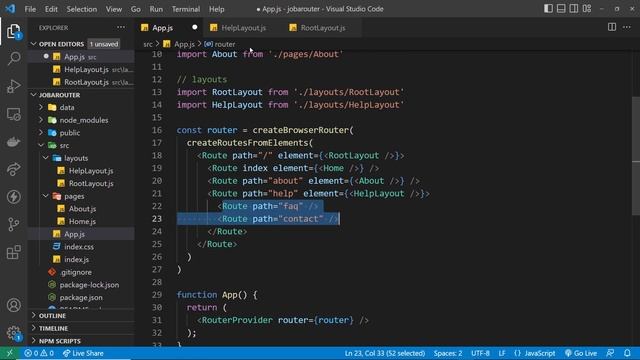640x360 pixels.
Task: Show errors and warnings in status bar
Action: point(39,353)
